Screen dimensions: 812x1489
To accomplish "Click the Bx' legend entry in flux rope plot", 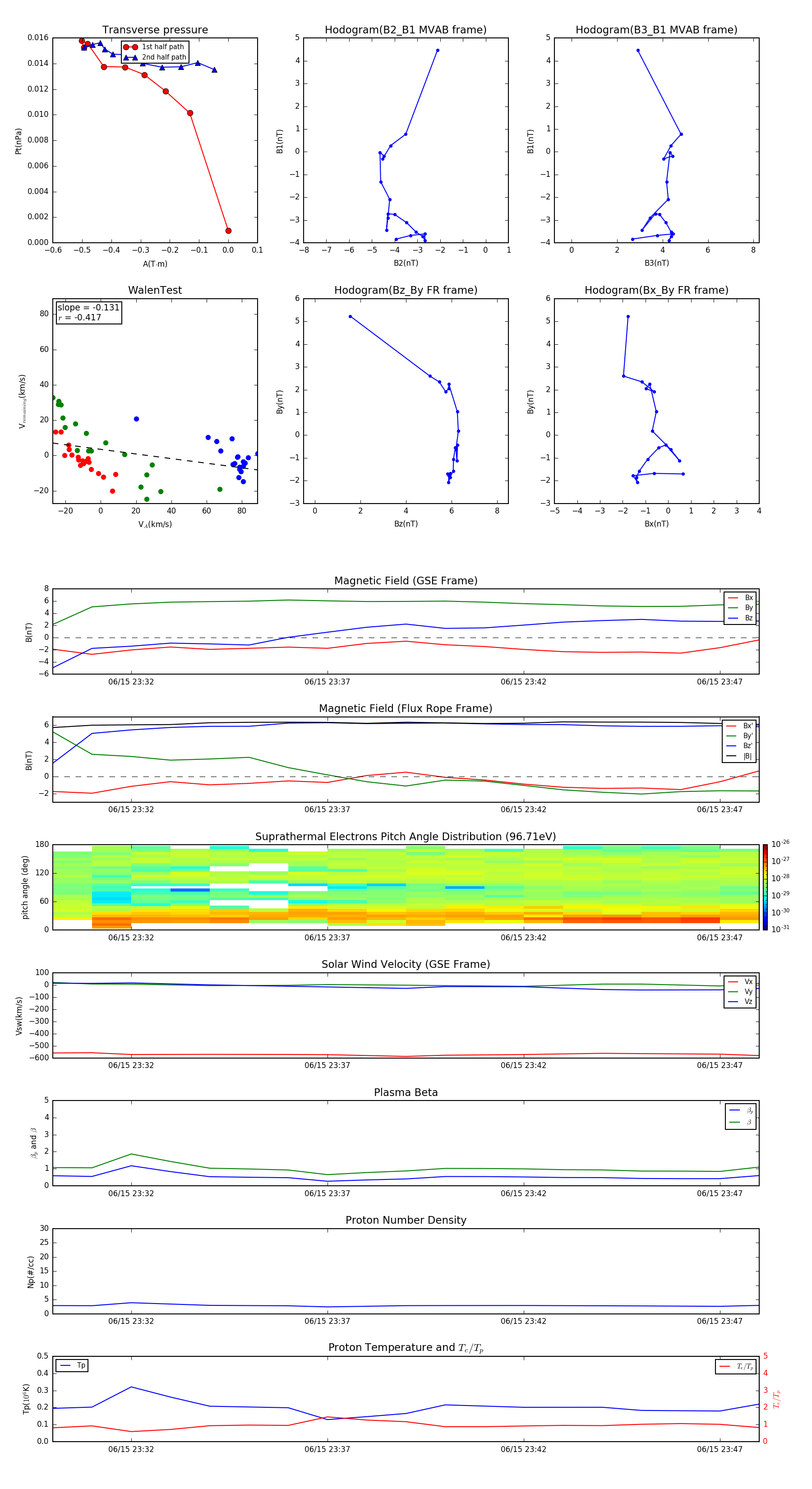I will pyautogui.click(x=739, y=726).
